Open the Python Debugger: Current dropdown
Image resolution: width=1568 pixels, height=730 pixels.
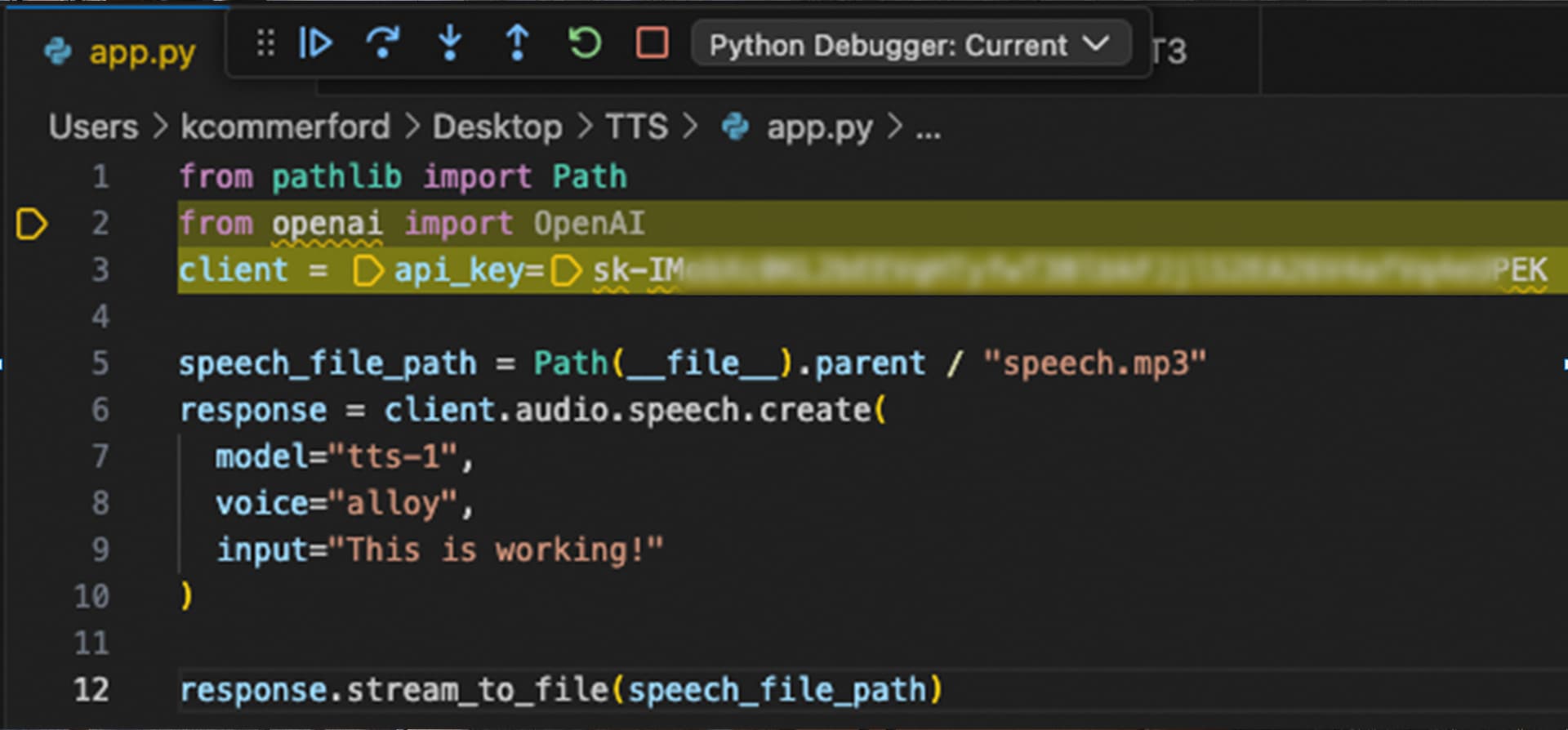[911, 45]
